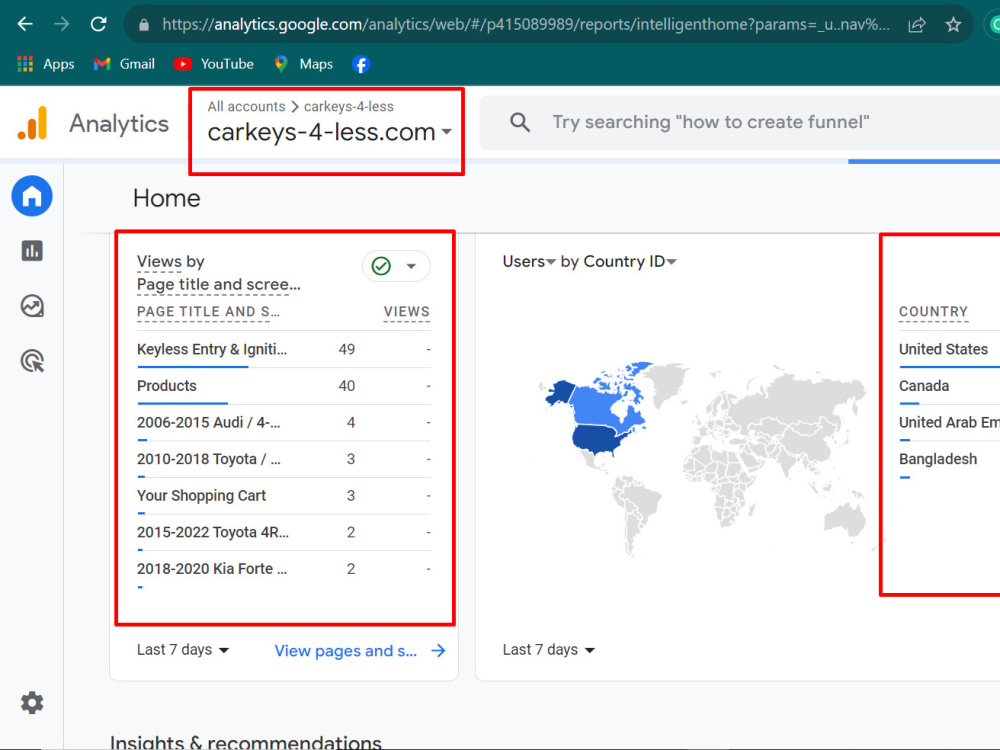Open Last 7 days dropdown under map

pos(548,650)
